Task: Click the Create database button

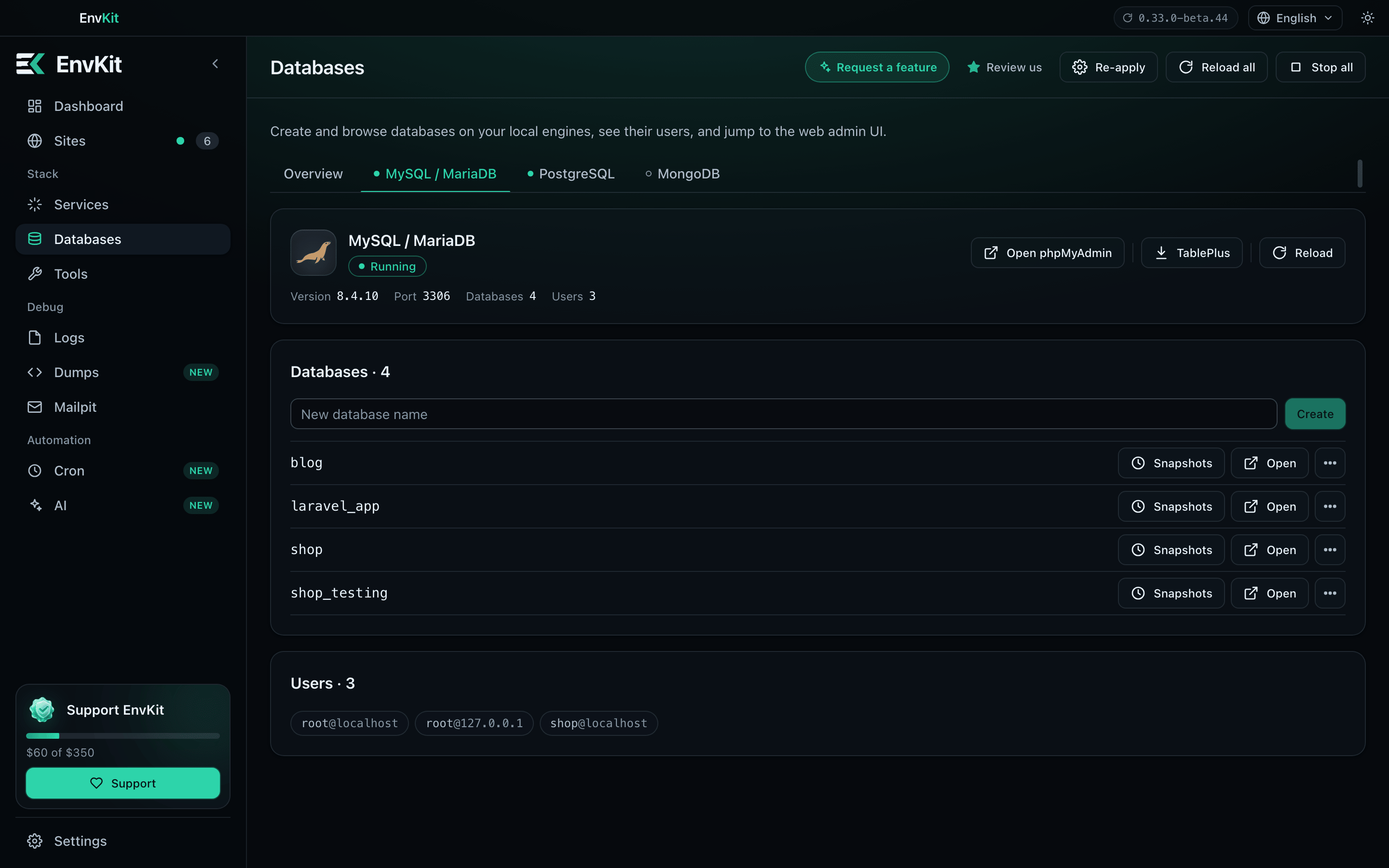Action: (x=1315, y=414)
